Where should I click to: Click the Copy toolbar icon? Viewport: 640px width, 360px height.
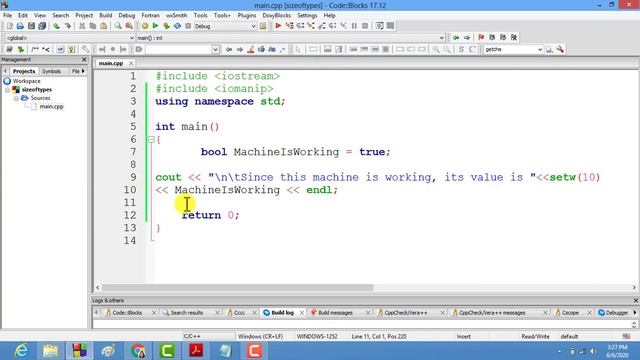(93, 26)
